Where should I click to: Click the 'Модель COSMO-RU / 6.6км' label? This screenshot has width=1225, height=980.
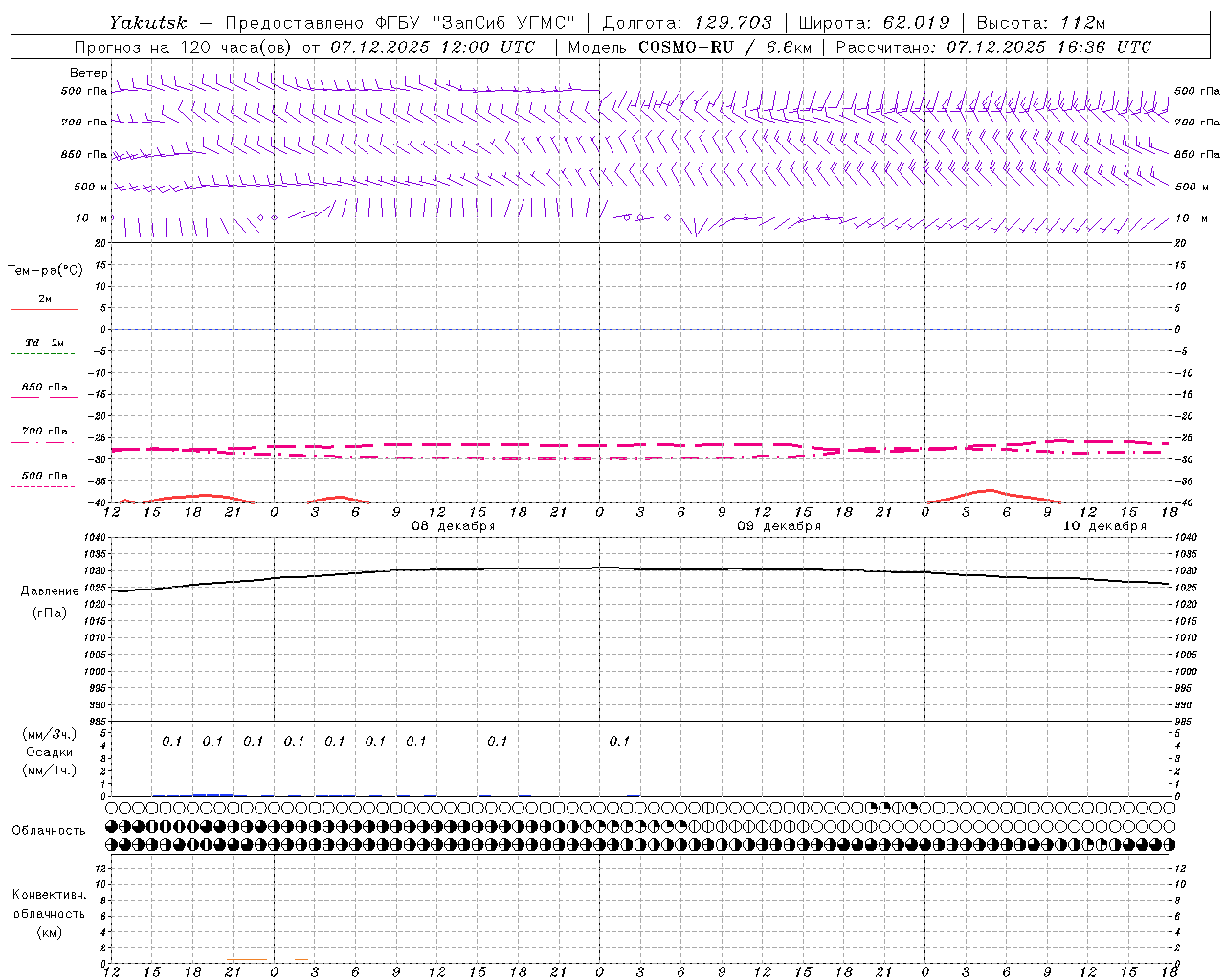[689, 47]
